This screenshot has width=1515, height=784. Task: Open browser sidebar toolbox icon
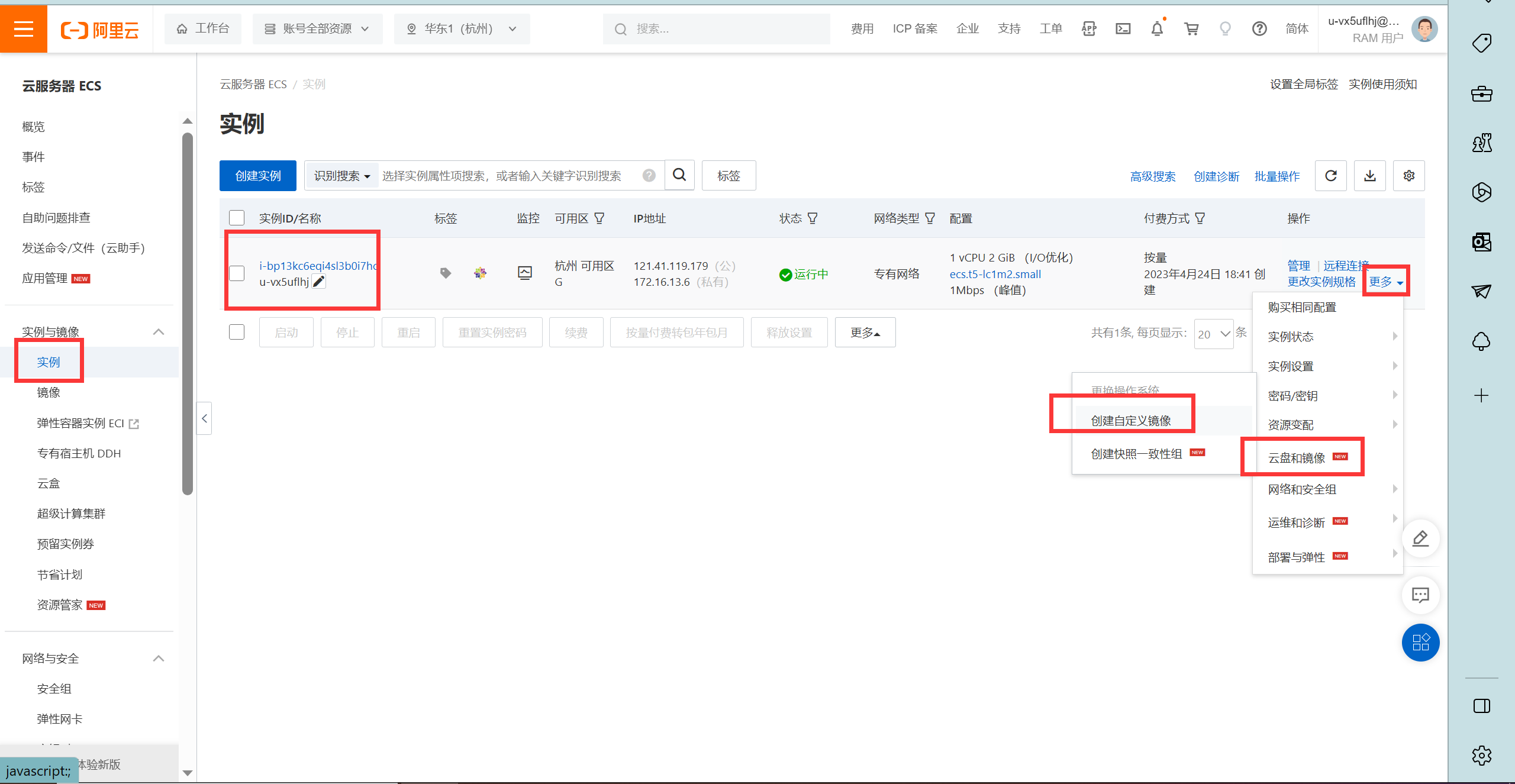coord(1481,93)
